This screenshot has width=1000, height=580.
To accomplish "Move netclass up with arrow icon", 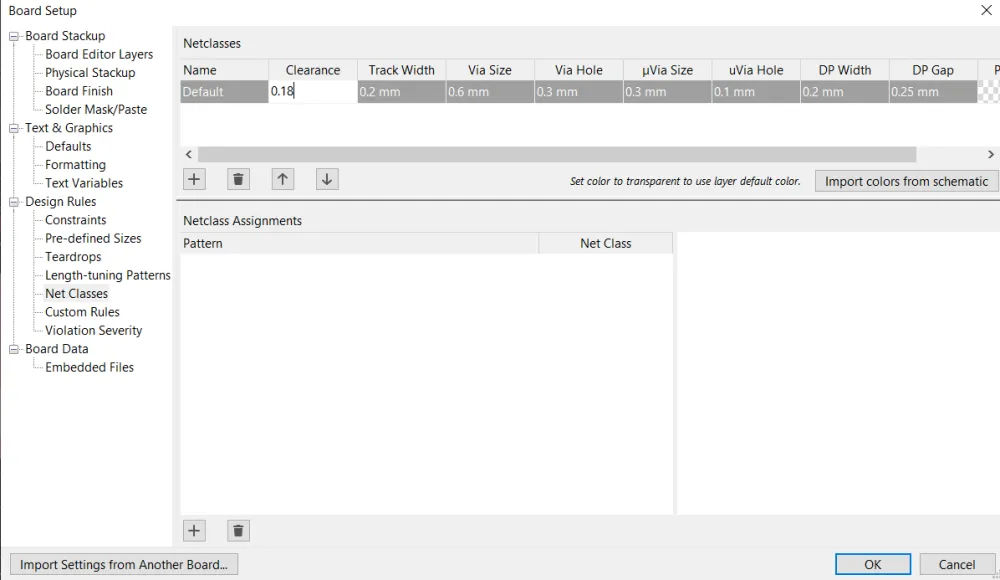I will coord(283,180).
